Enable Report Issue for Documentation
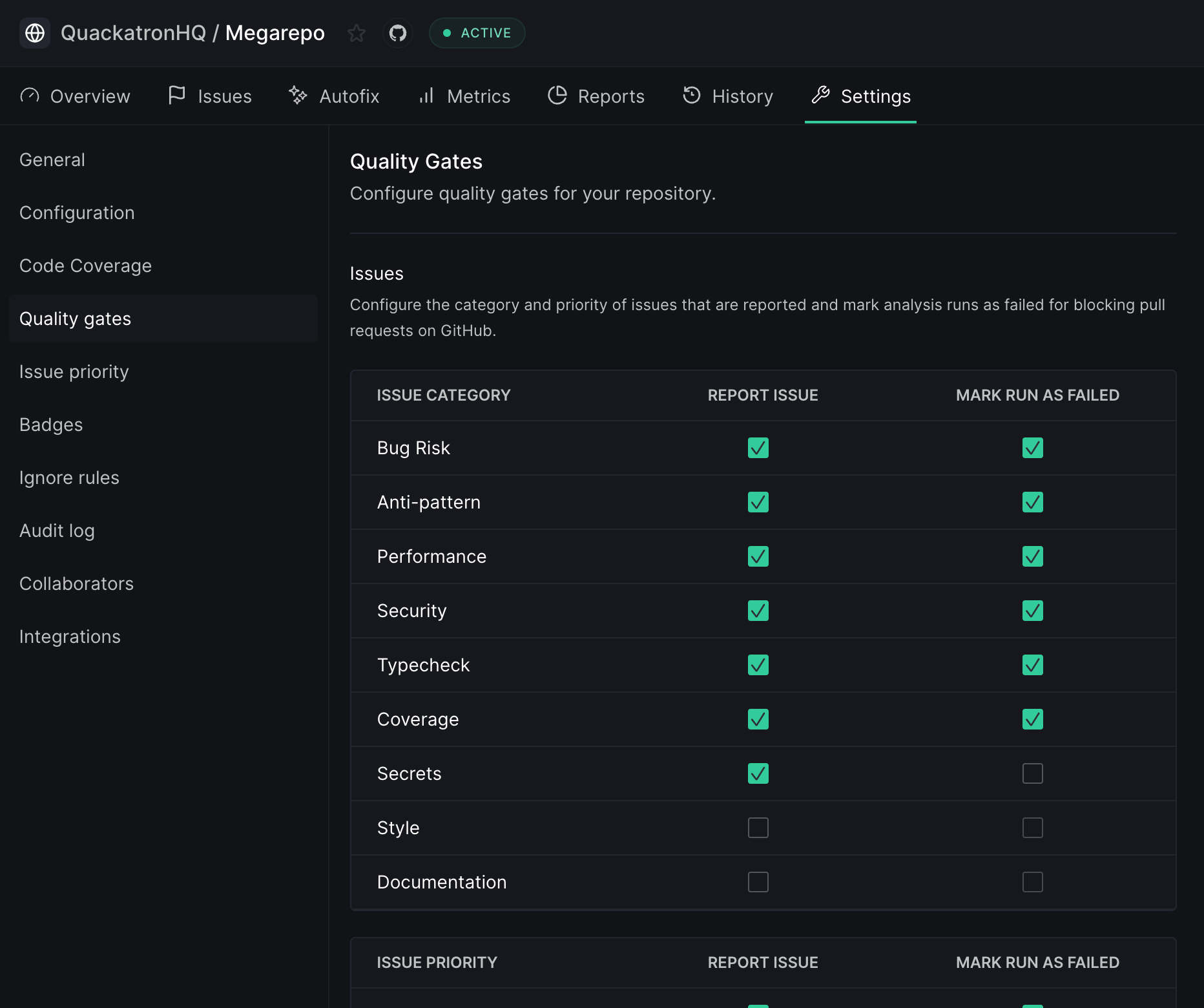This screenshot has width=1204, height=1008. point(758,882)
